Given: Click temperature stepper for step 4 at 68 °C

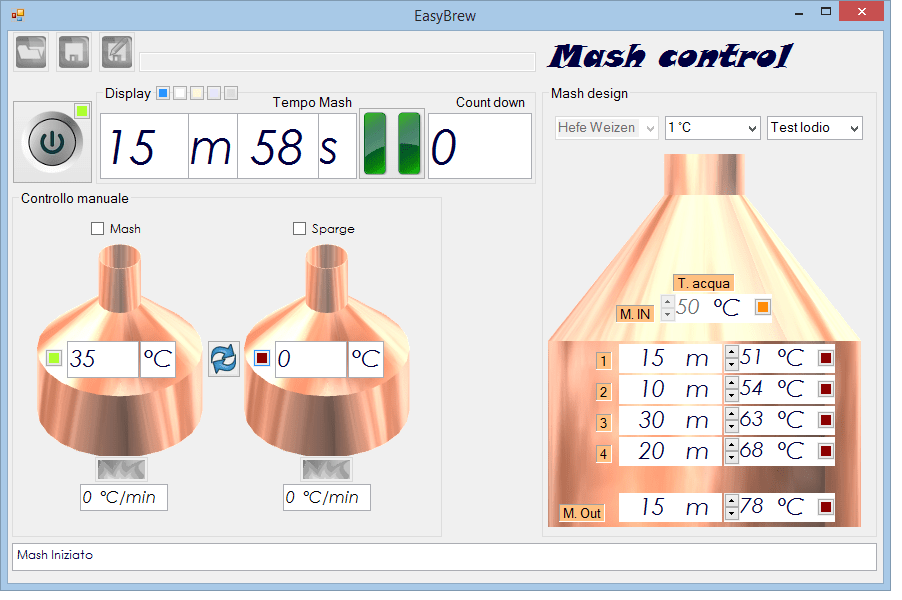Looking at the screenshot, I should coord(731,450).
